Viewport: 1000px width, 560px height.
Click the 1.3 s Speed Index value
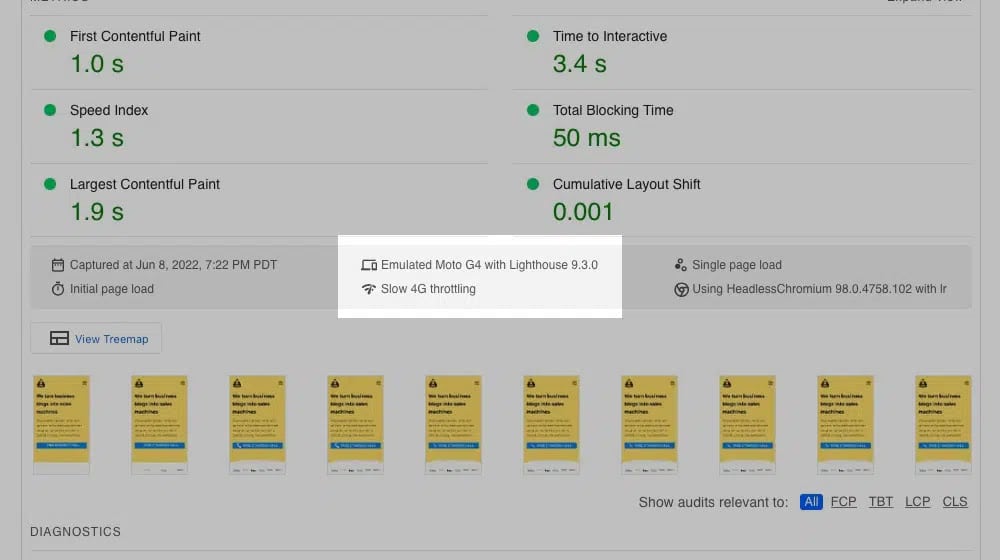click(x=97, y=138)
